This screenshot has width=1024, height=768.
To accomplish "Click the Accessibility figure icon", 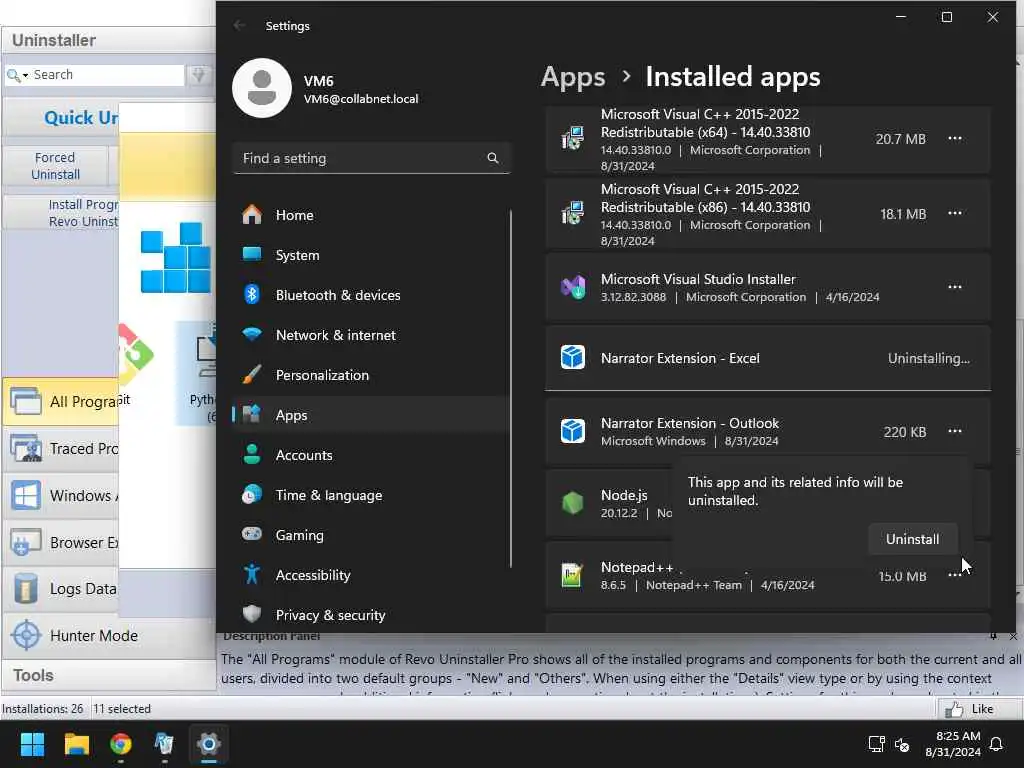I will tap(252, 575).
